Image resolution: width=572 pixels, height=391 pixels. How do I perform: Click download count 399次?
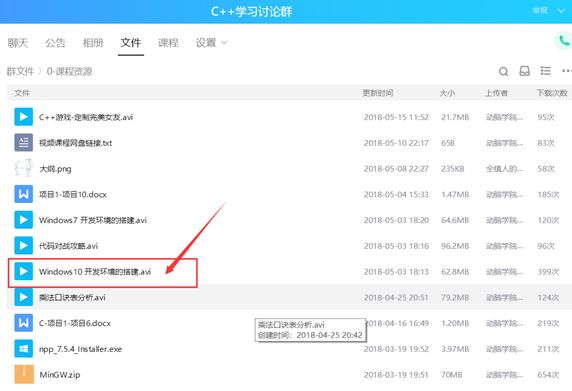[x=548, y=272]
